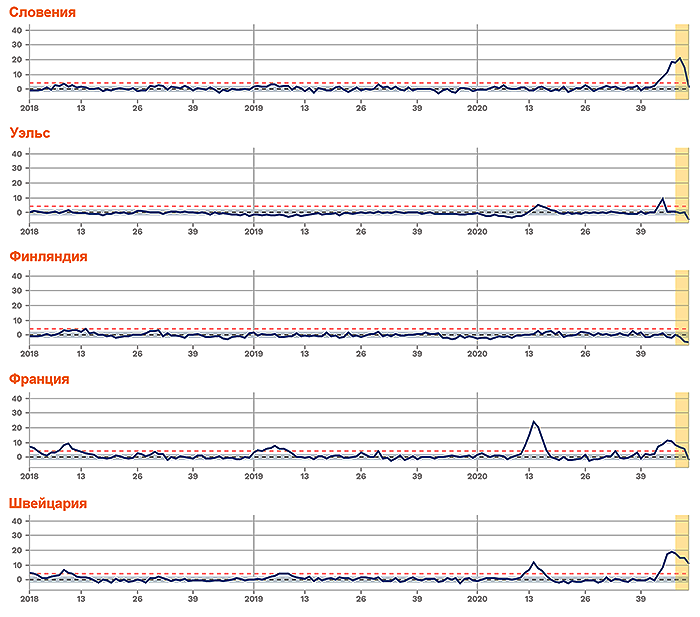The width and height of the screenshot is (700, 617).
Task: Select the Франция heading
Action: tap(39, 379)
